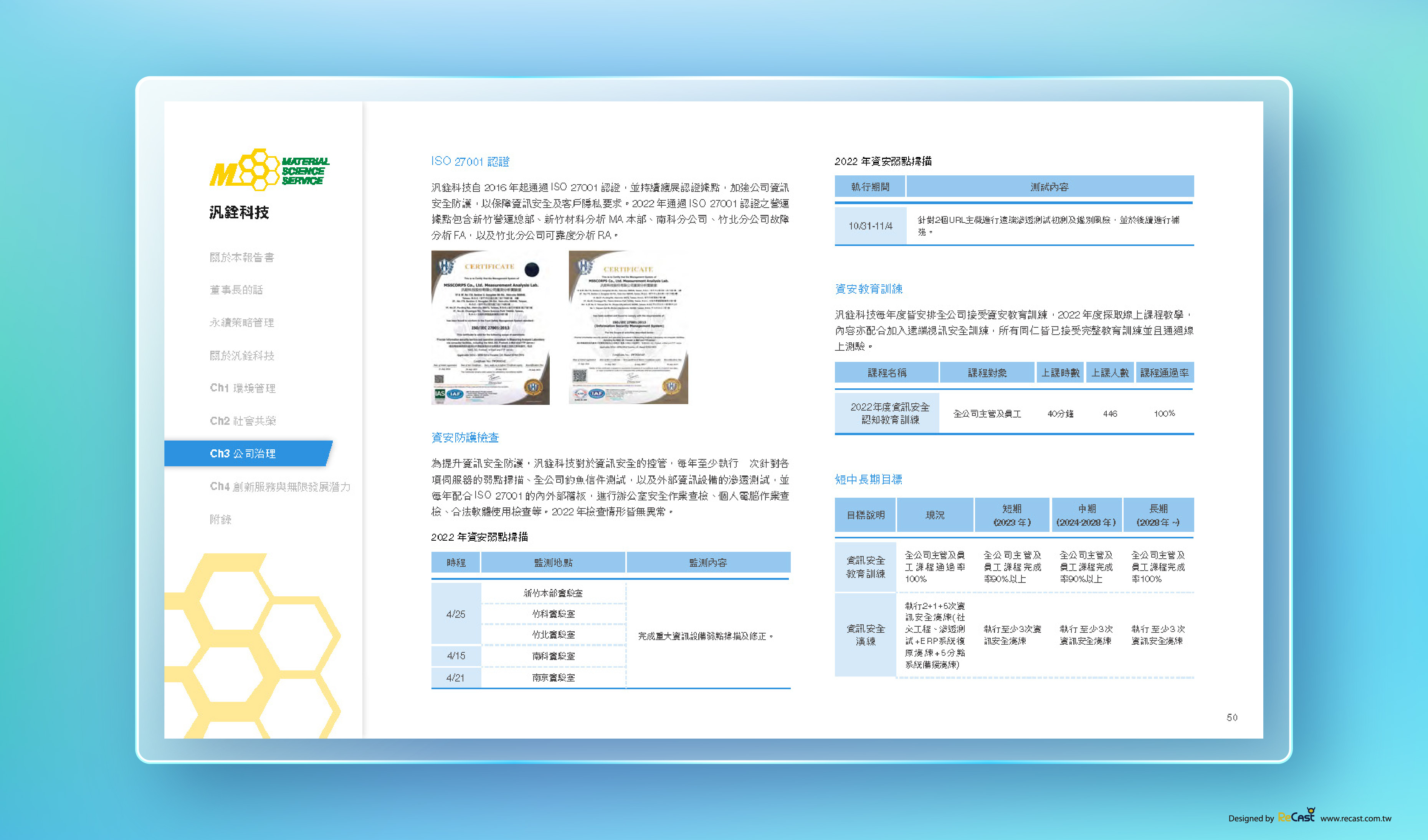
Task: Click the 汎銓科技 company name
Action: [239, 213]
